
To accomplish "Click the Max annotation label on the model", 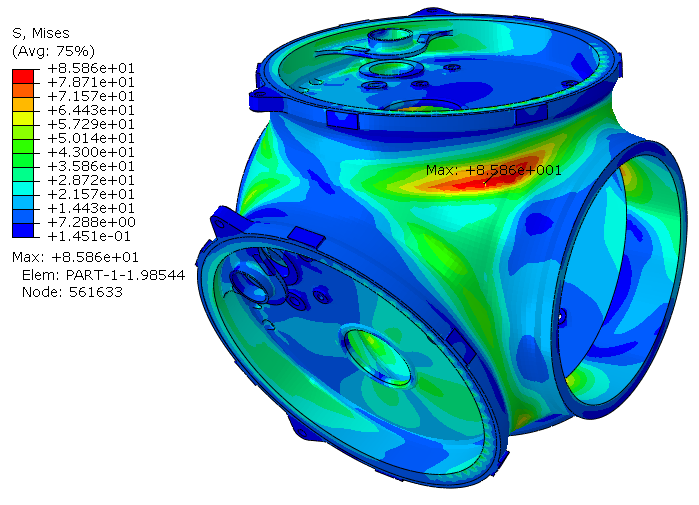I will (x=493, y=170).
